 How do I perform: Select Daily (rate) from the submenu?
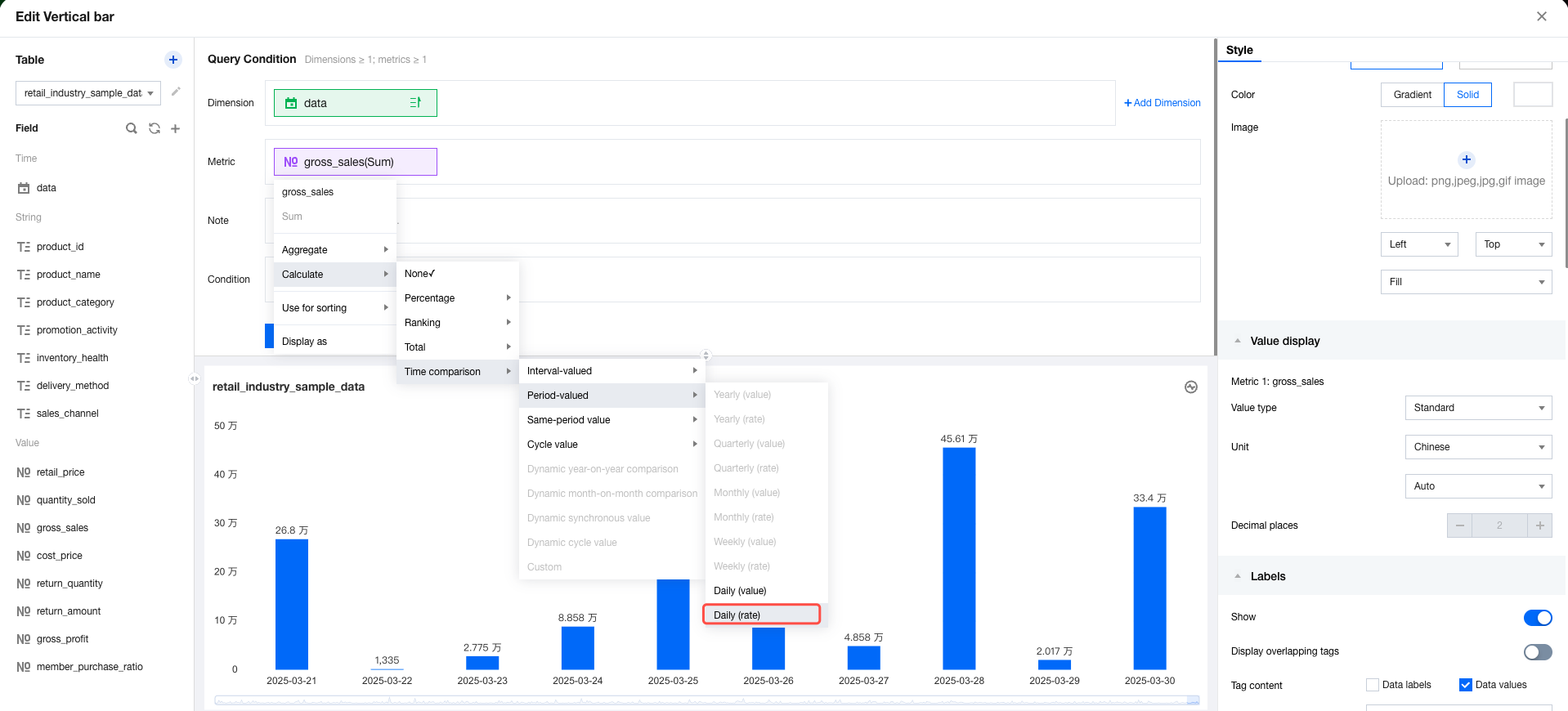(x=761, y=615)
